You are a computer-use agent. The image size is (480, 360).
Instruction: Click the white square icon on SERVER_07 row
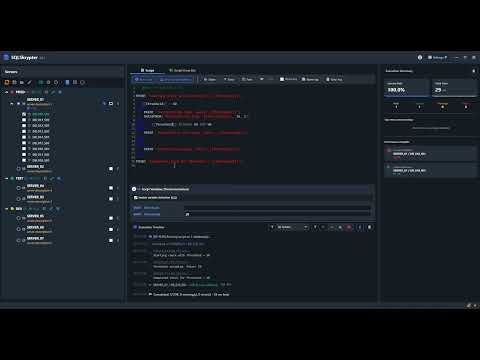(111, 240)
